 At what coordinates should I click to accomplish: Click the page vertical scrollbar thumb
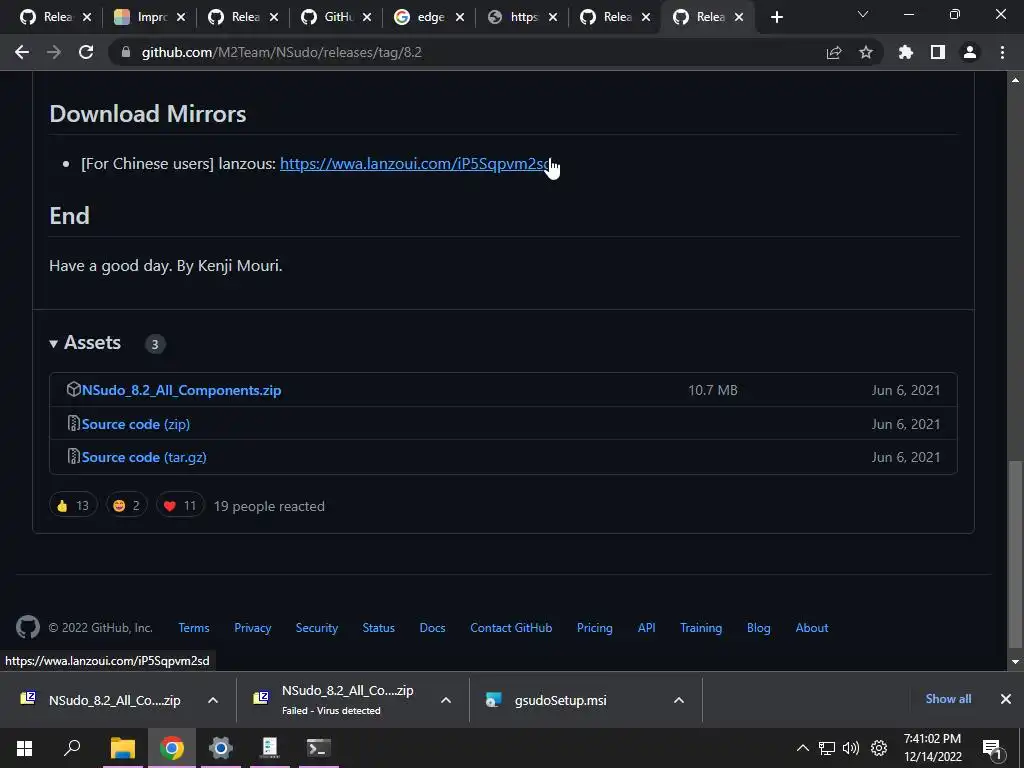click(1016, 554)
